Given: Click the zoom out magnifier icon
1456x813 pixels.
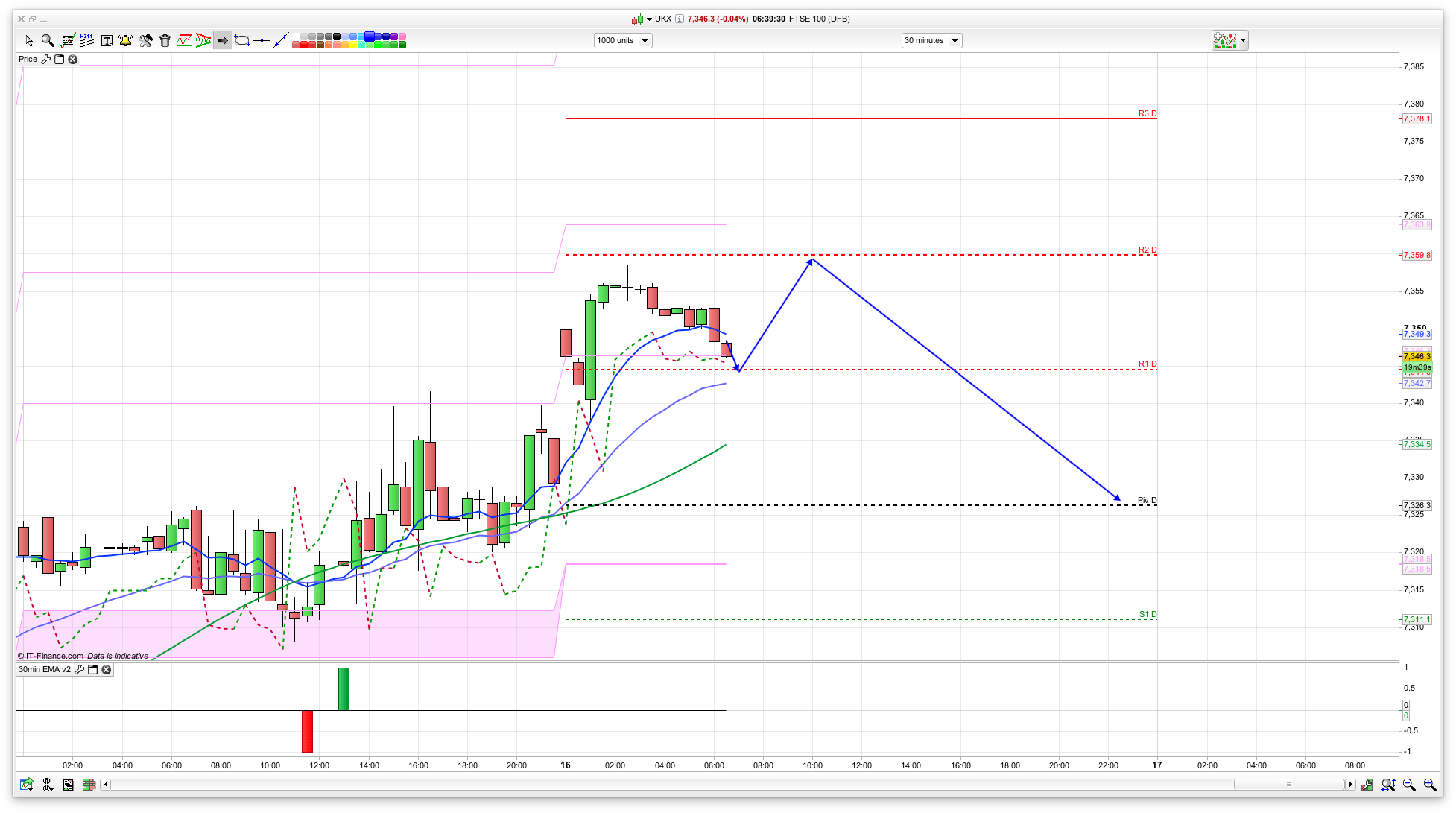Looking at the screenshot, I should [x=1408, y=785].
